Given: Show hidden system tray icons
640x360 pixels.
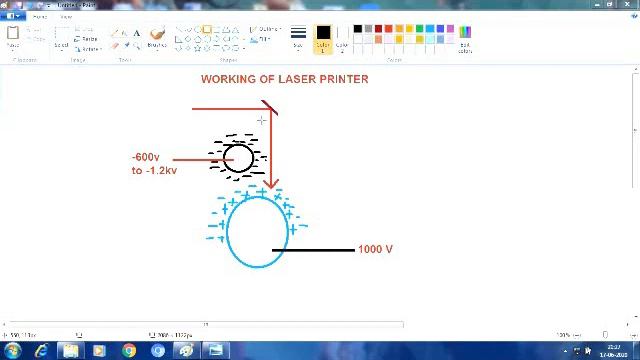Looking at the screenshot, I should [x=565, y=351].
